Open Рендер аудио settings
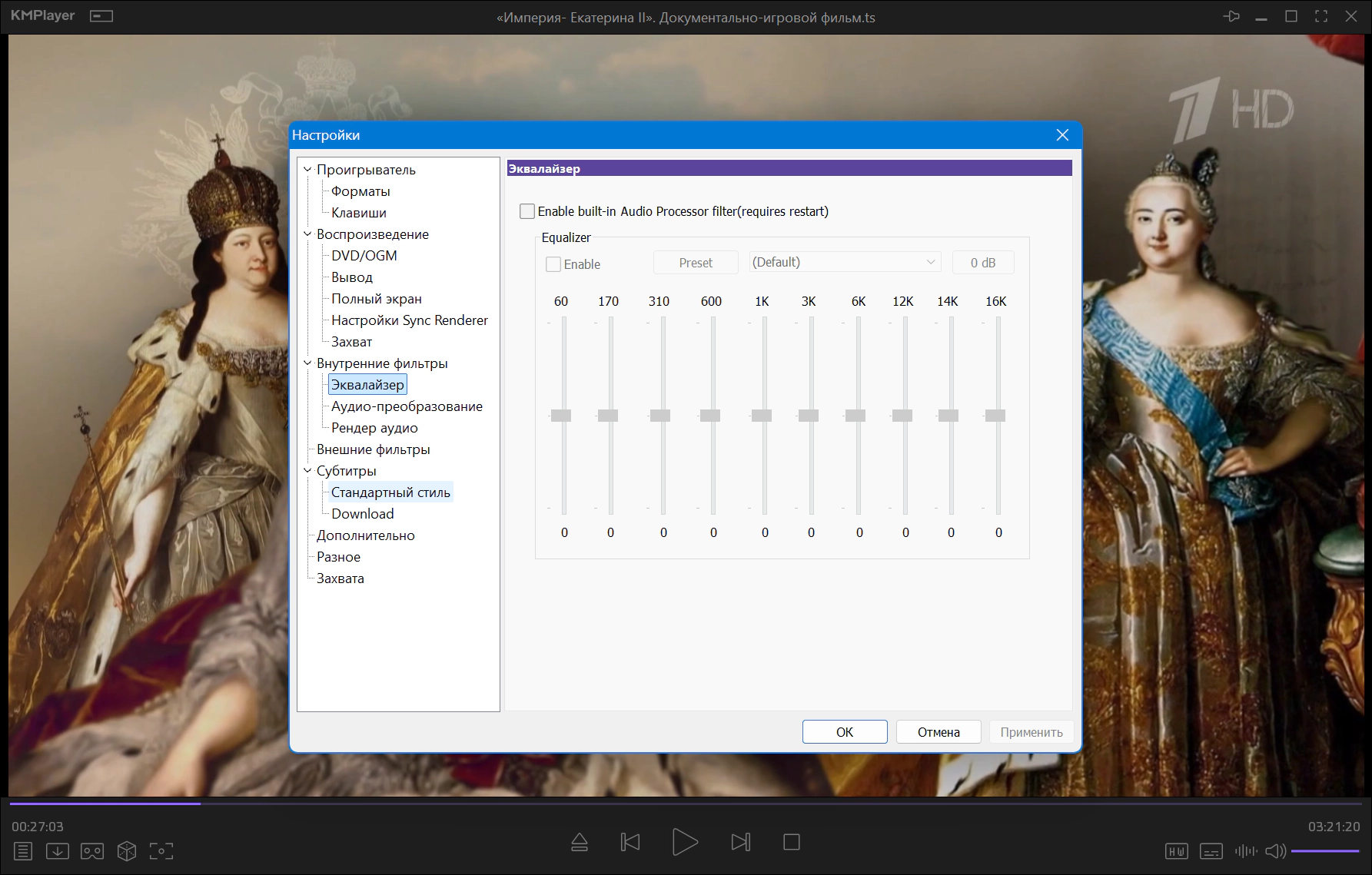The image size is (1372, 875). coord(375,428)
